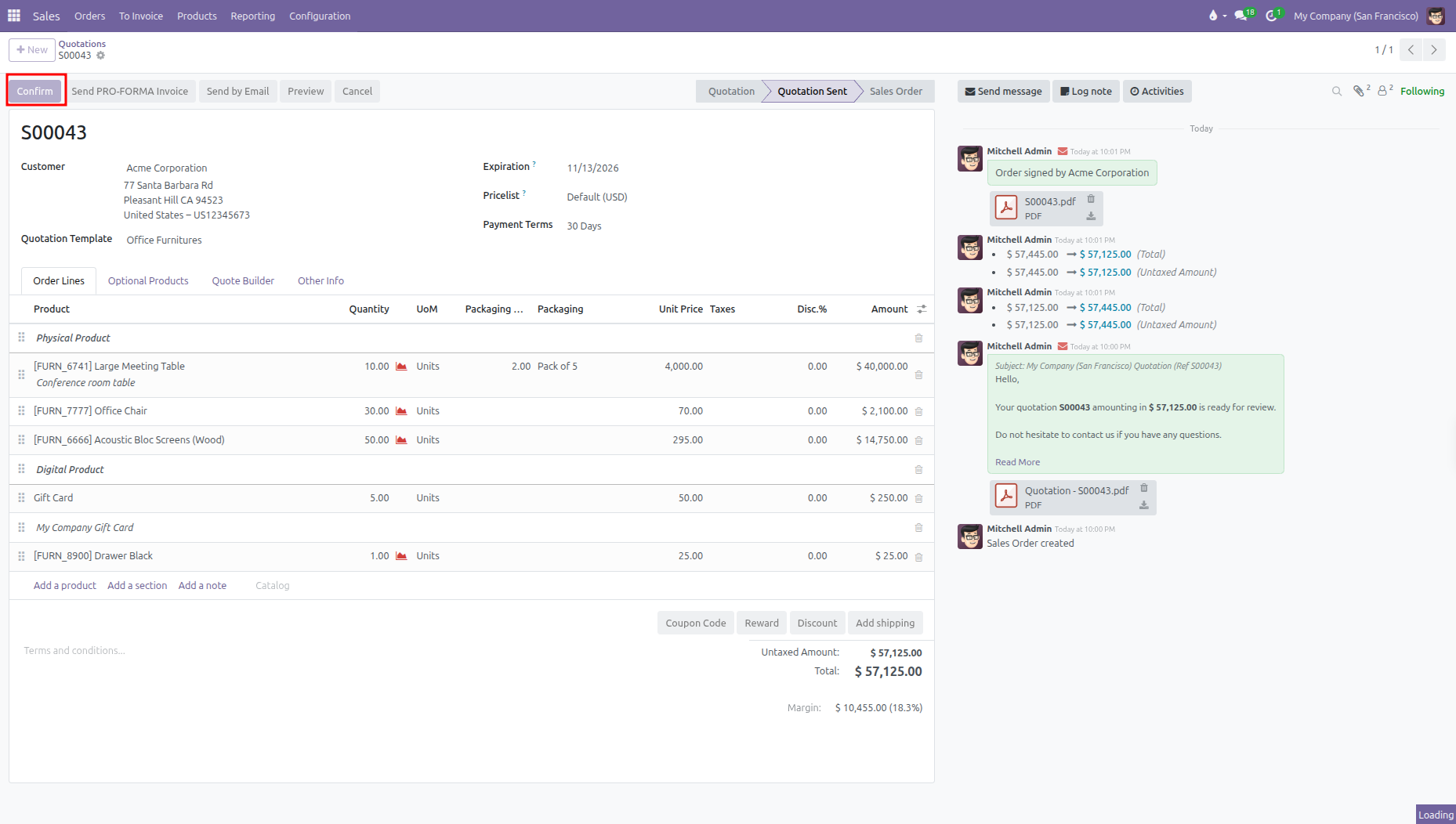Click the Add shipping button

885,623
